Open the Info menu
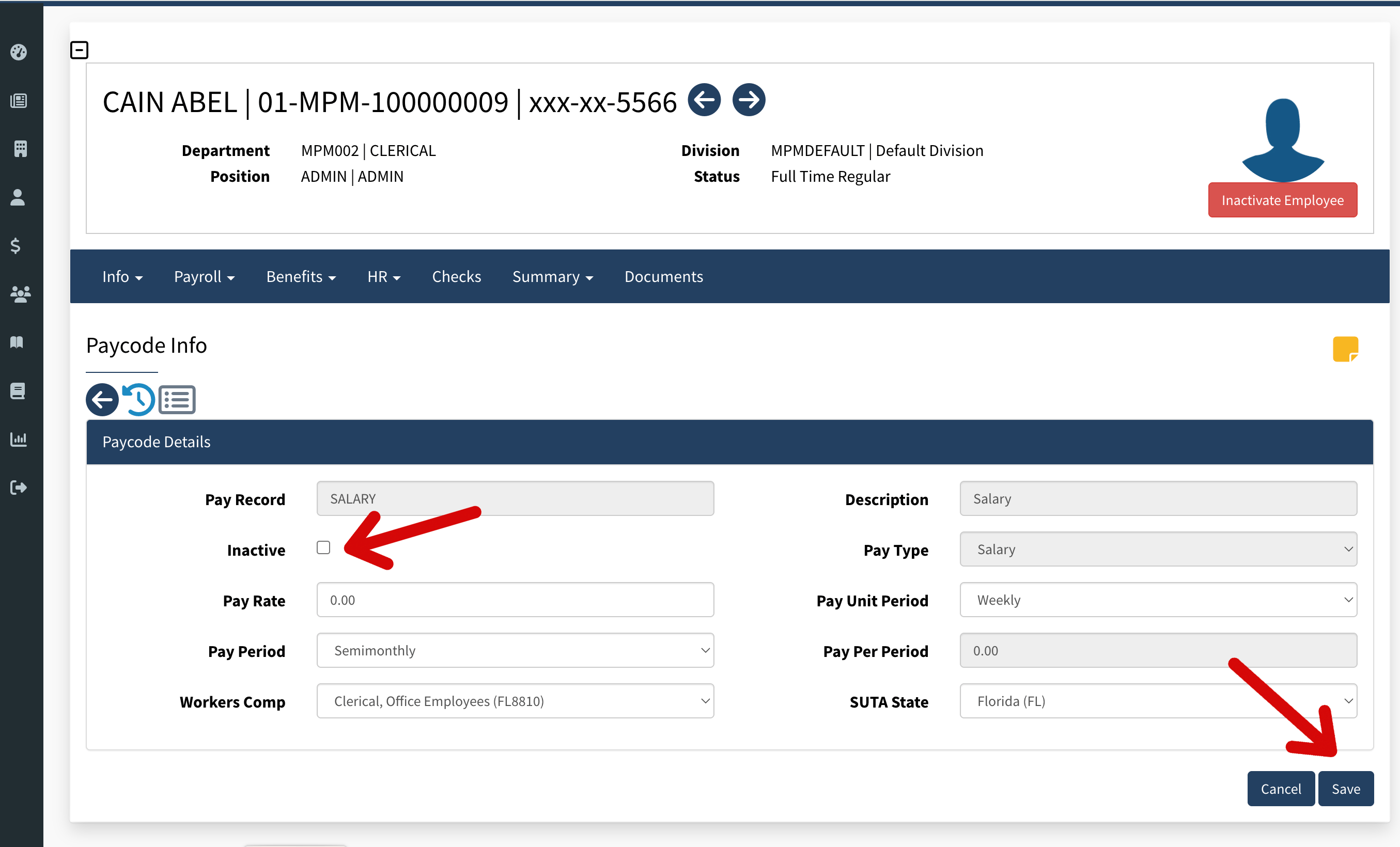The image size is (1400, 847). coord(122,277)
